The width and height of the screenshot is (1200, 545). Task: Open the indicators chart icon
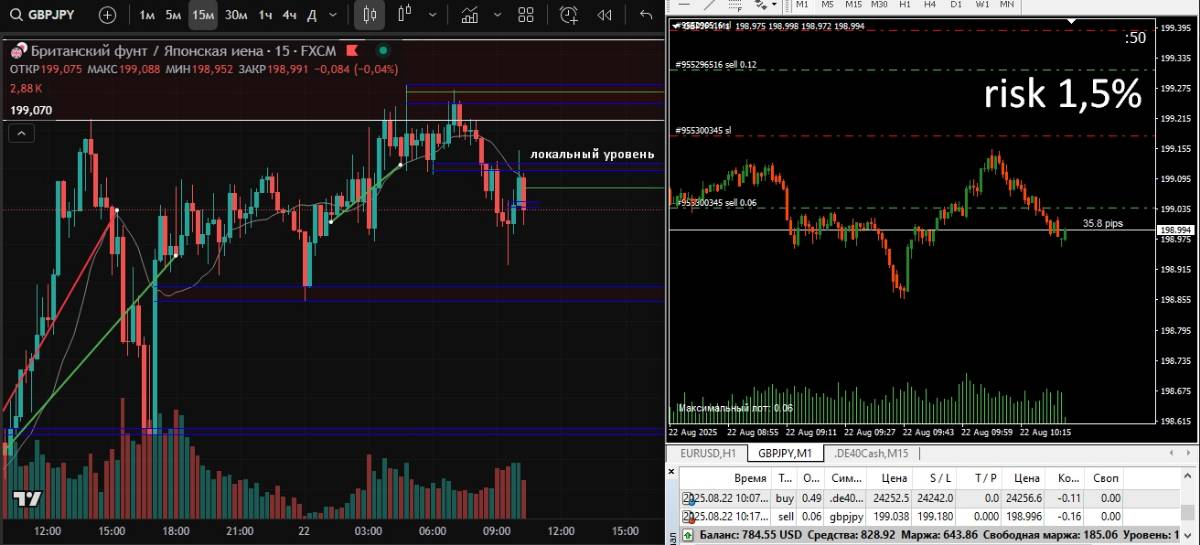(x=469, y=15)
